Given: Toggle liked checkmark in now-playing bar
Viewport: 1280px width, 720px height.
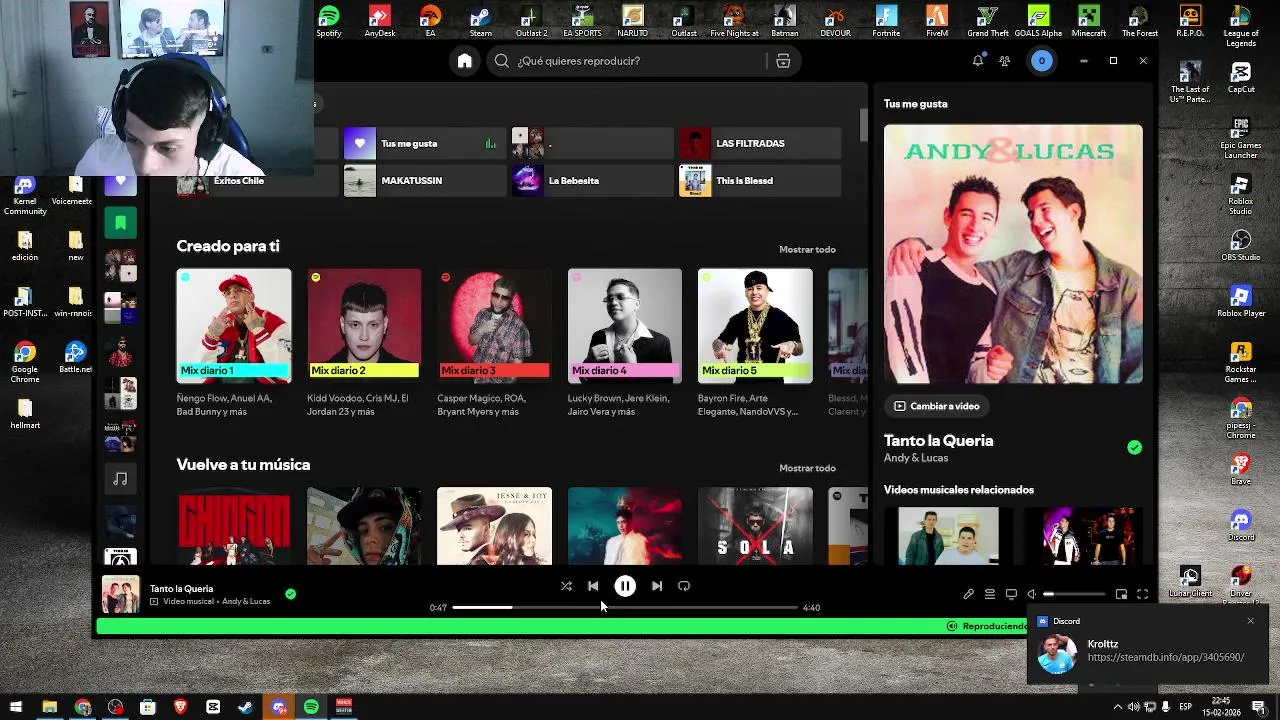Looking at the screenshot, I should [x=290, y=594].
